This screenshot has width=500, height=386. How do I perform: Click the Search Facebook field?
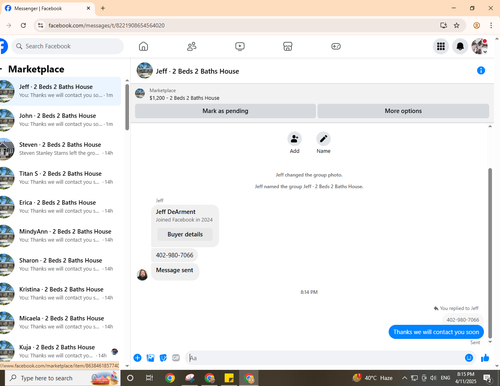click(x=67, y=46)
